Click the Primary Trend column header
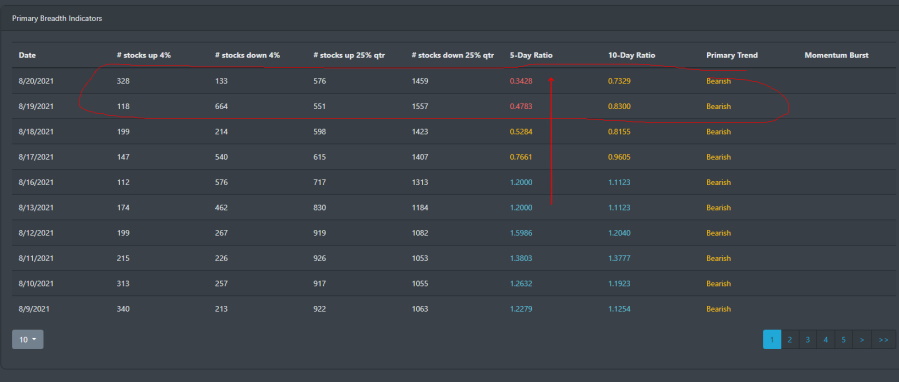This screenshot has width=899, height=382. pos(732,56)
